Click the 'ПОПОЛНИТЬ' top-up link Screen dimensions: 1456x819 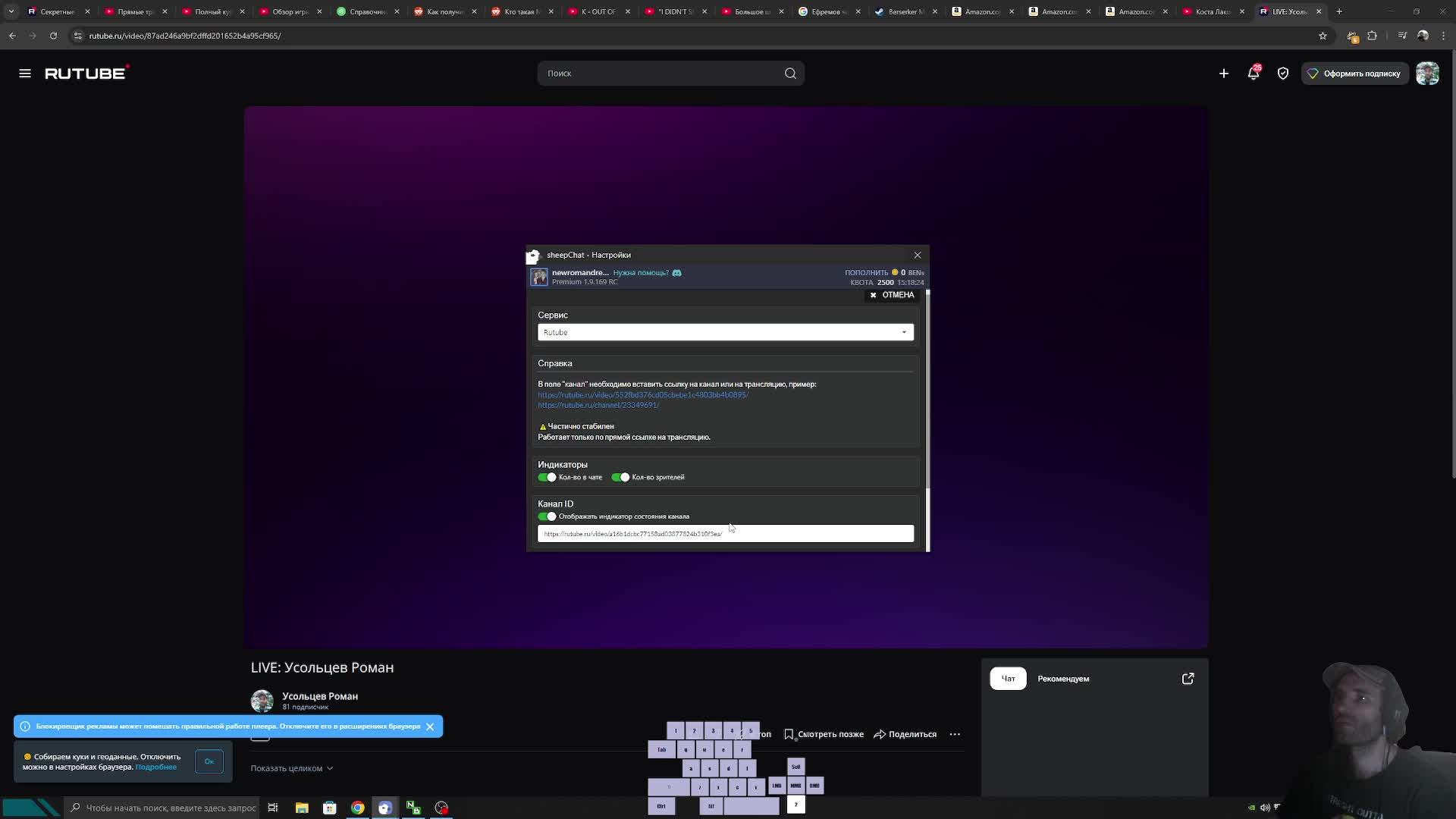866,272
